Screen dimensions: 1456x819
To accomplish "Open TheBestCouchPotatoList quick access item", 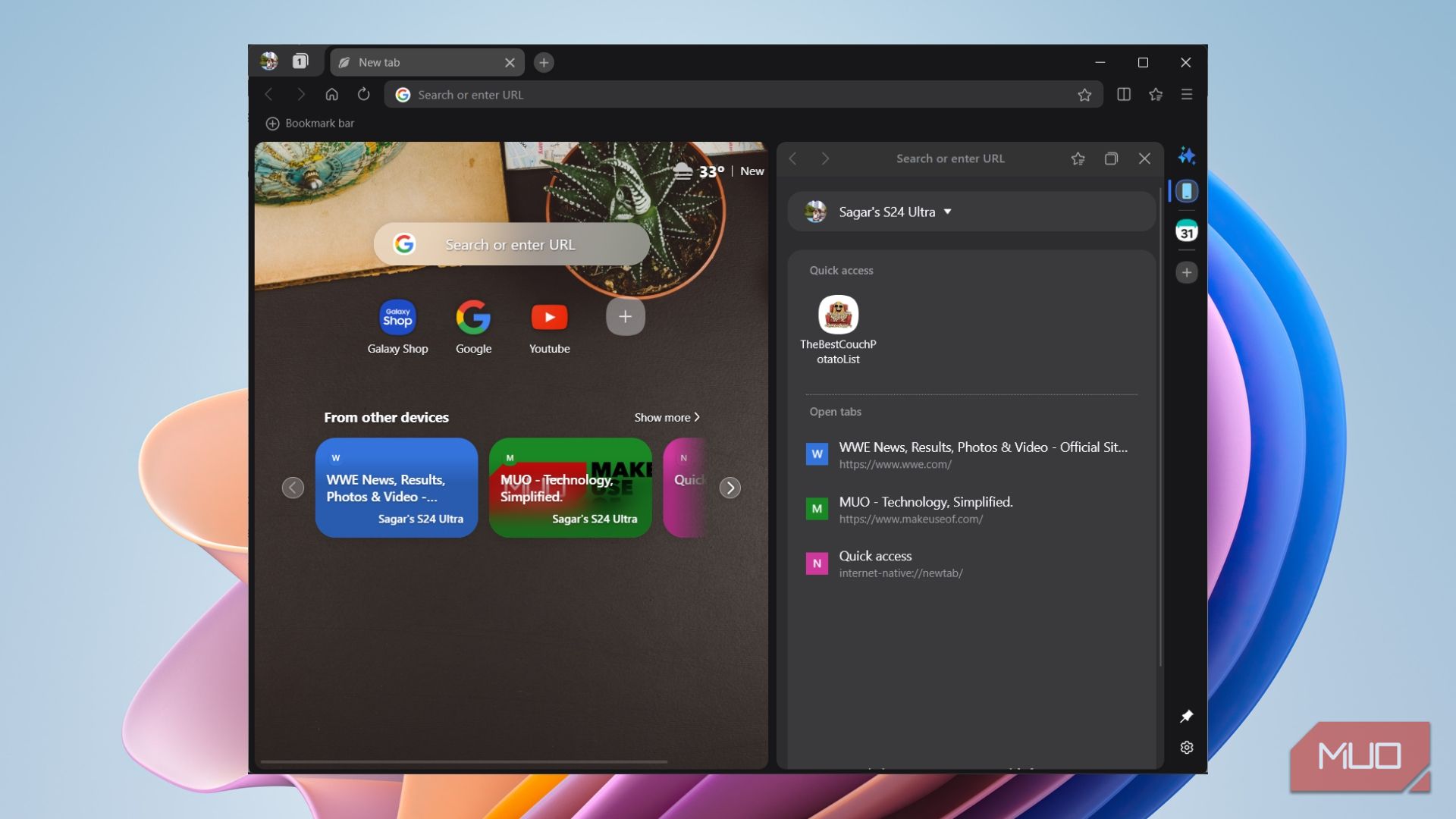I will pos(838,330).
